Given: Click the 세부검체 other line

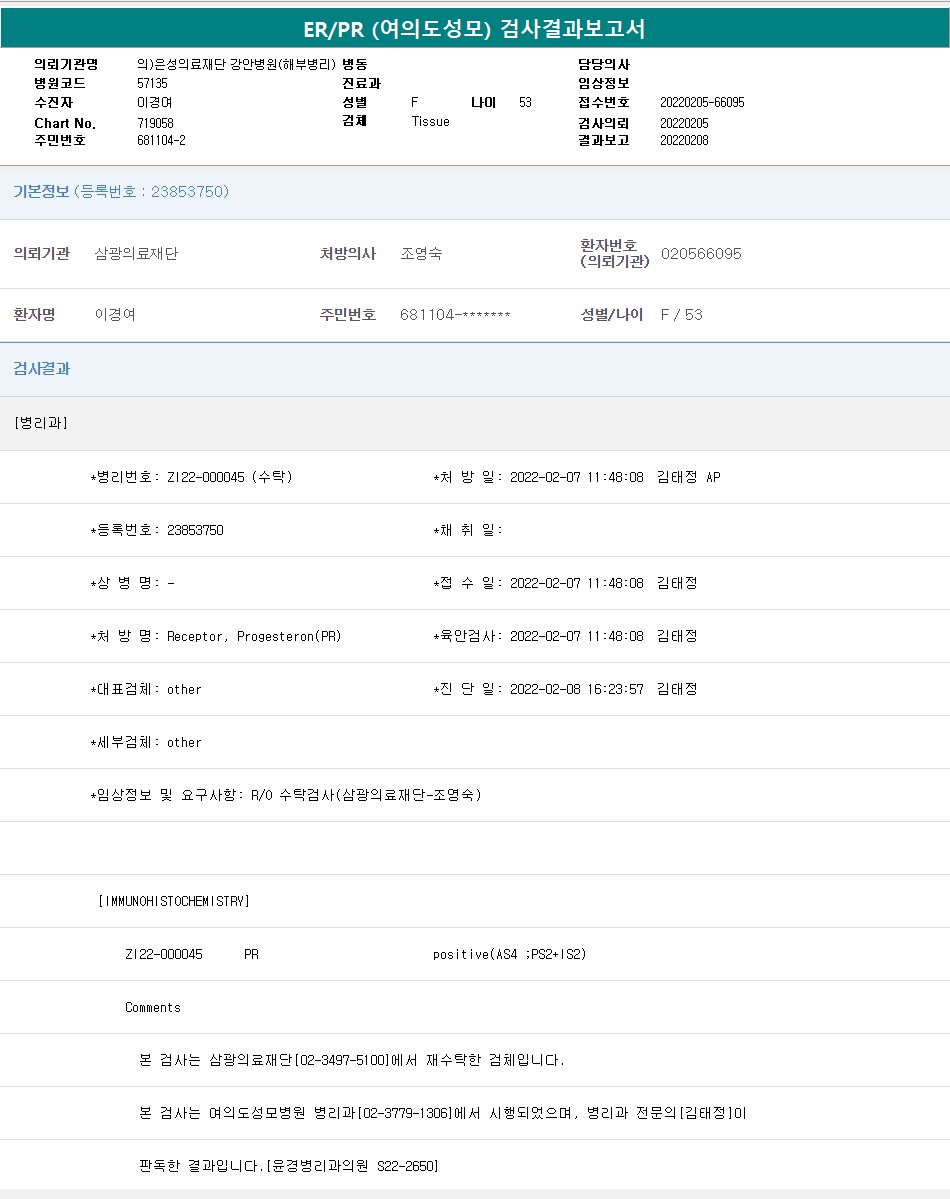Looking at the screenshot, I should pyautogui.click(x=145, y=742).
